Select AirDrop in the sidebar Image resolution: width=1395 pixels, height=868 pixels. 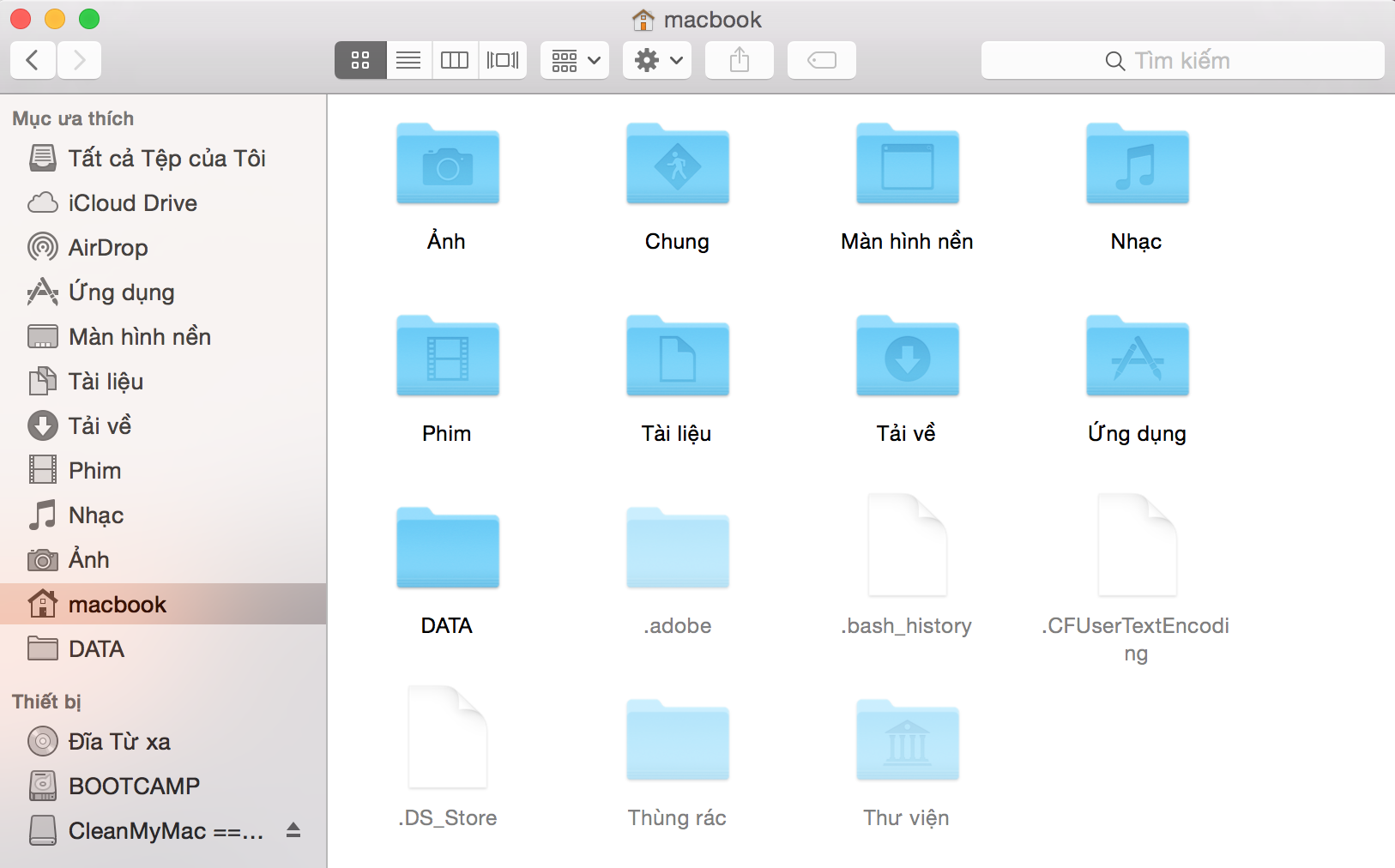tap(108, 248)
